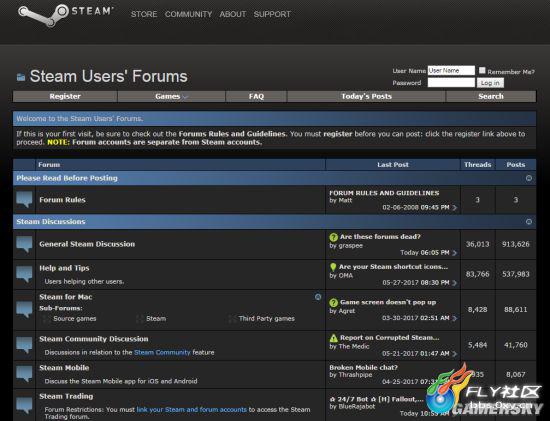
Task: Focus the User Name input field
Action: tap(451, 71)
